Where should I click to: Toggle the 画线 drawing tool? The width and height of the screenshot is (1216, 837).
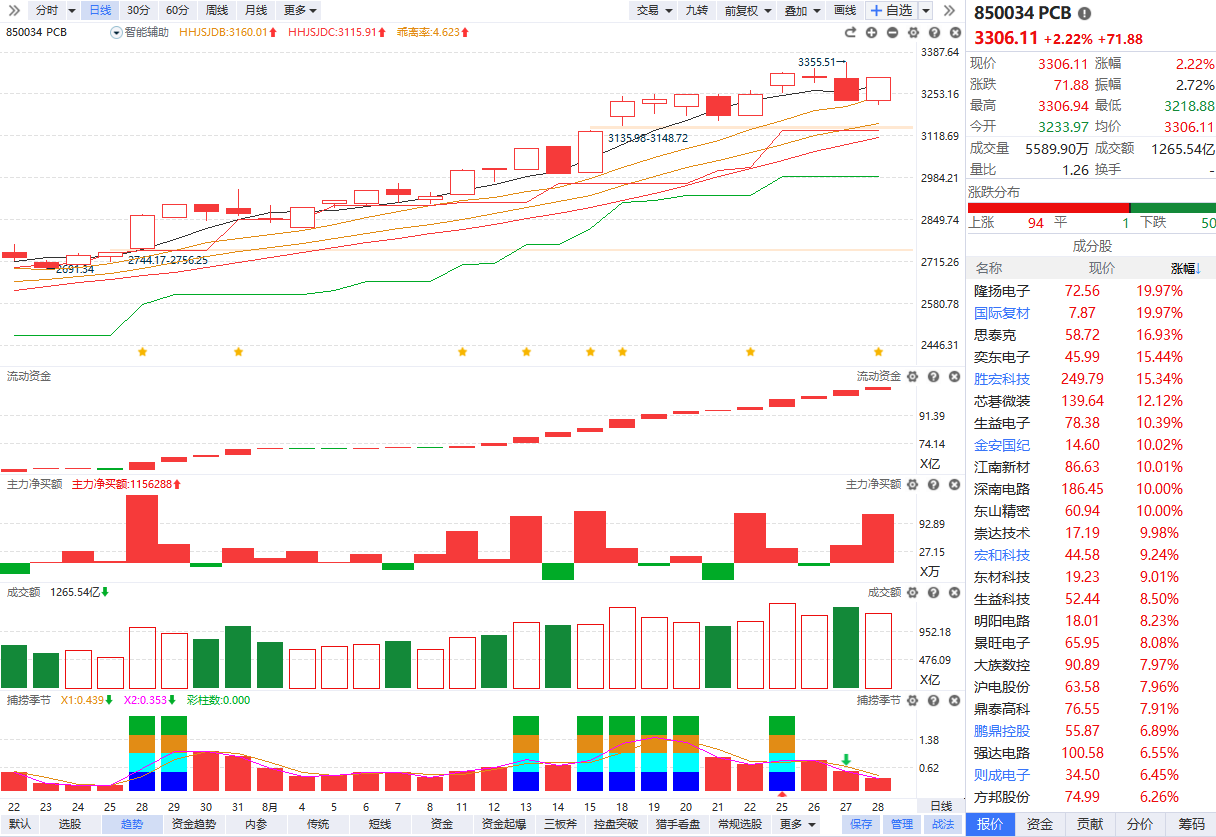pyautogui.click(x=845, y=10)
